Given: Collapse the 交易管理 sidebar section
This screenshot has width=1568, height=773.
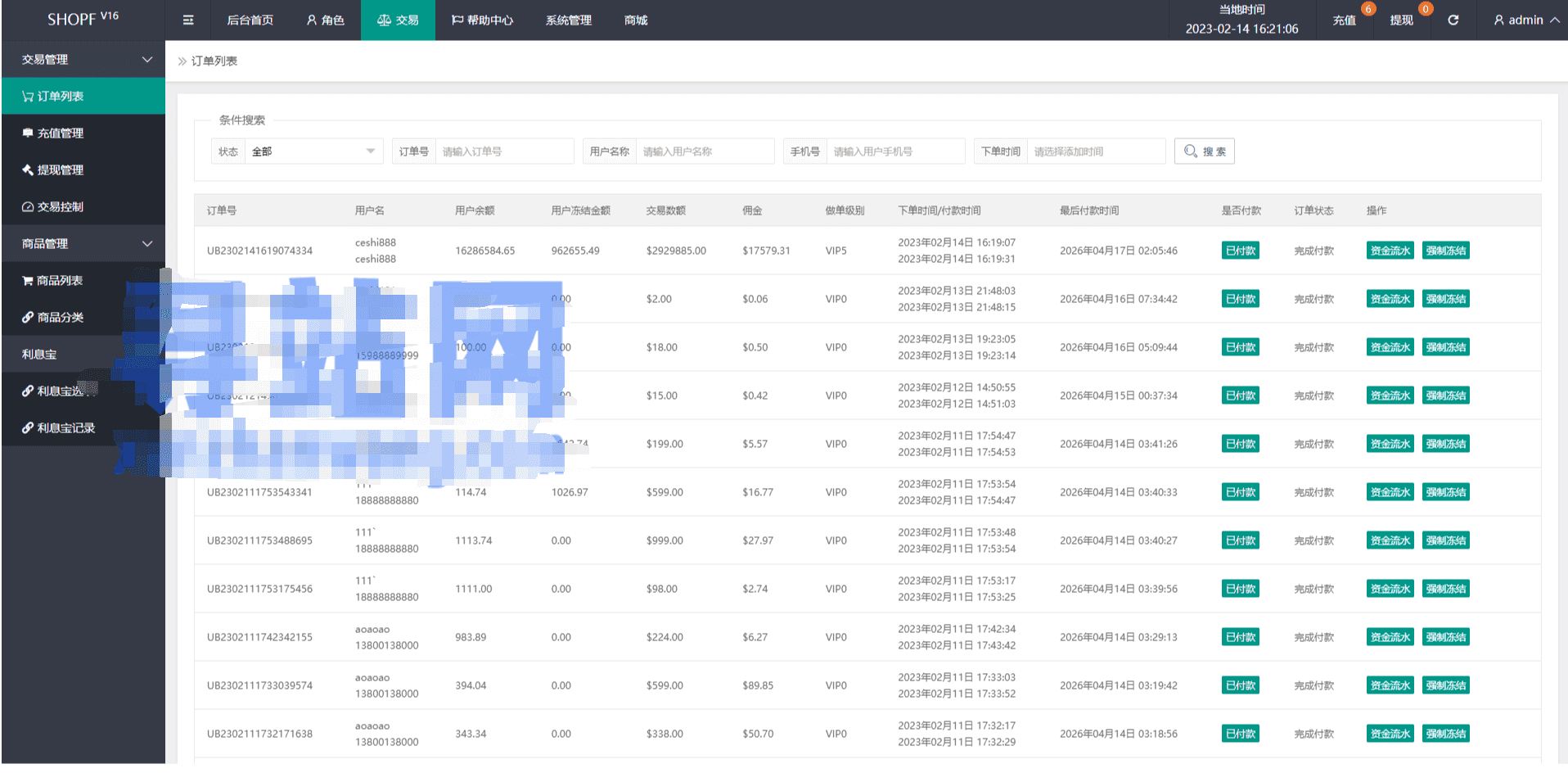Looking at the screenshot, I should pyautogui.click(x=146, y=60).
